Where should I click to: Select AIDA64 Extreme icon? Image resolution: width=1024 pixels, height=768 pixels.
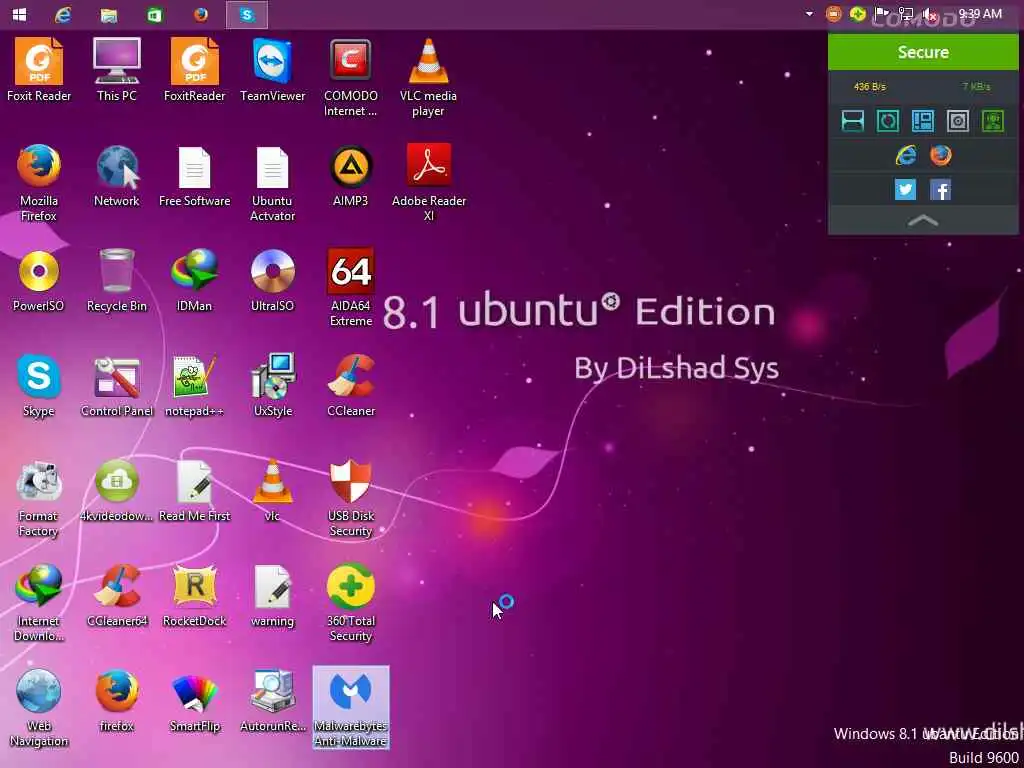coord(351,287)
